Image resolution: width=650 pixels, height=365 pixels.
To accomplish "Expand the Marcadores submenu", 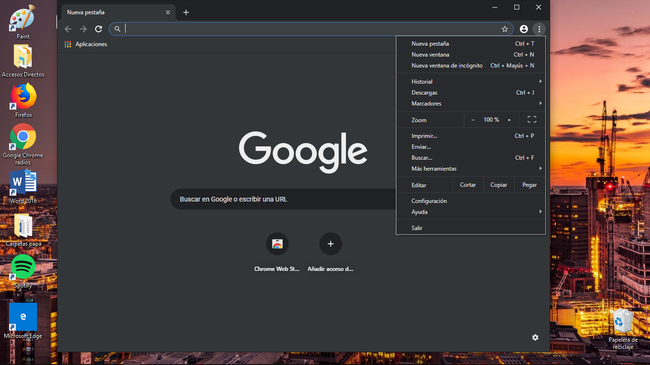I will [x=471, y=104].
